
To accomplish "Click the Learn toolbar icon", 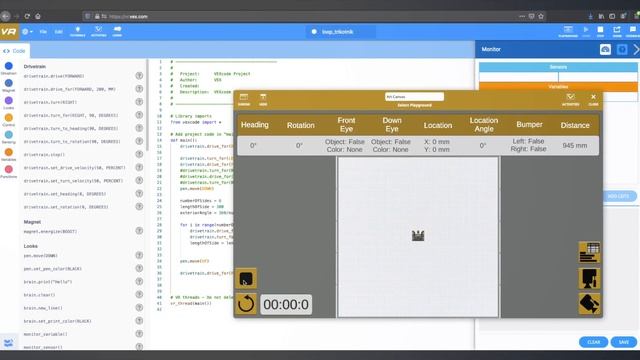I will pos(117,31).
